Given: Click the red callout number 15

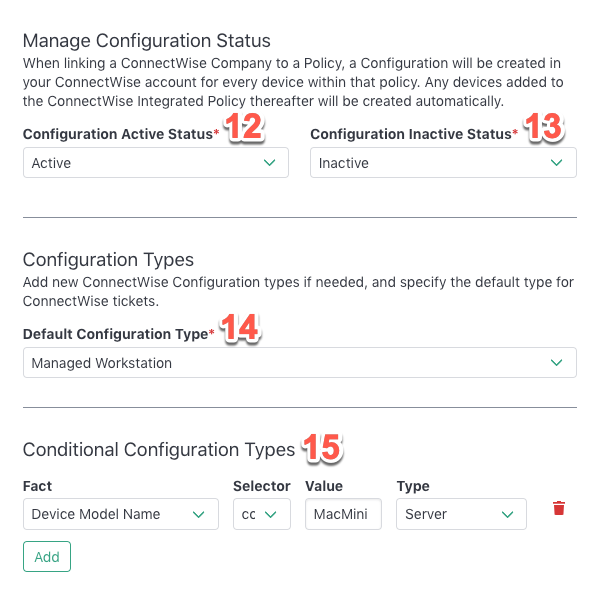Looking at the screenshot, I should (322, 447).
